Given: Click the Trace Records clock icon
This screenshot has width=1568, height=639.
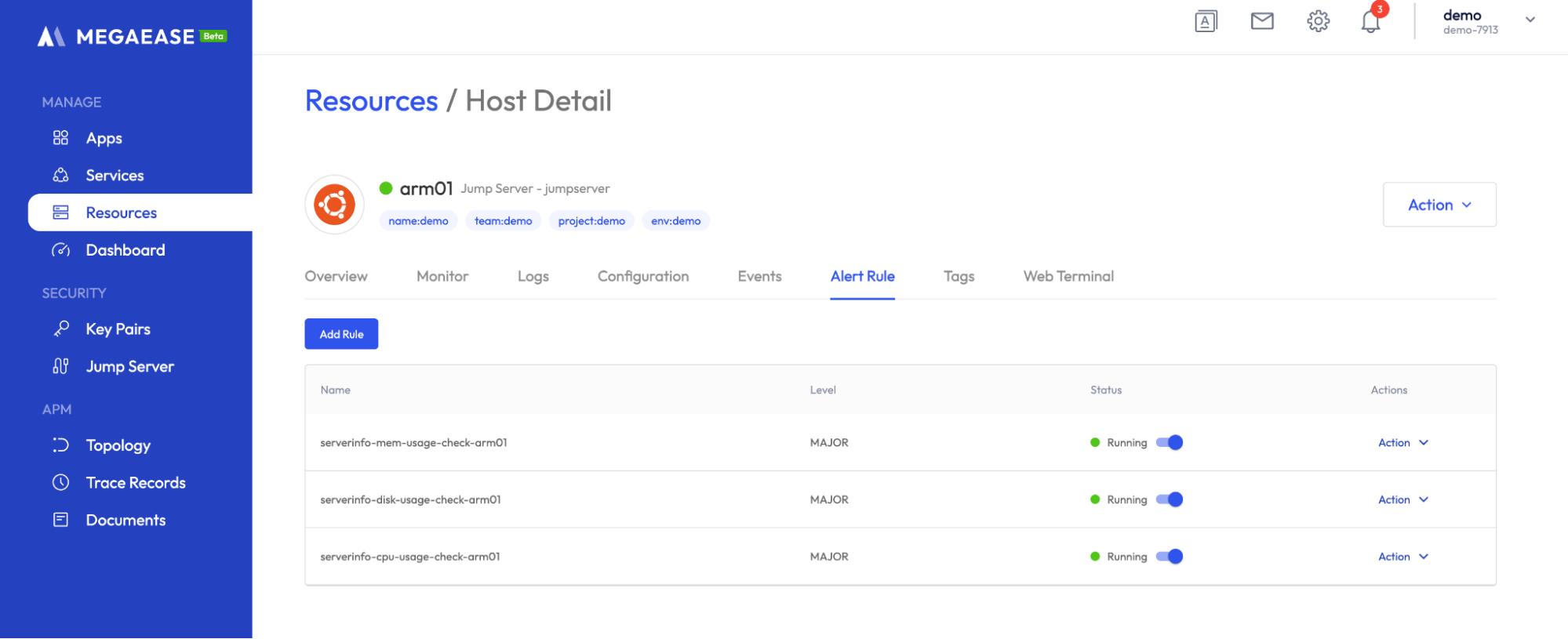Looking at the screenshot, I should [x=61, y=482].
